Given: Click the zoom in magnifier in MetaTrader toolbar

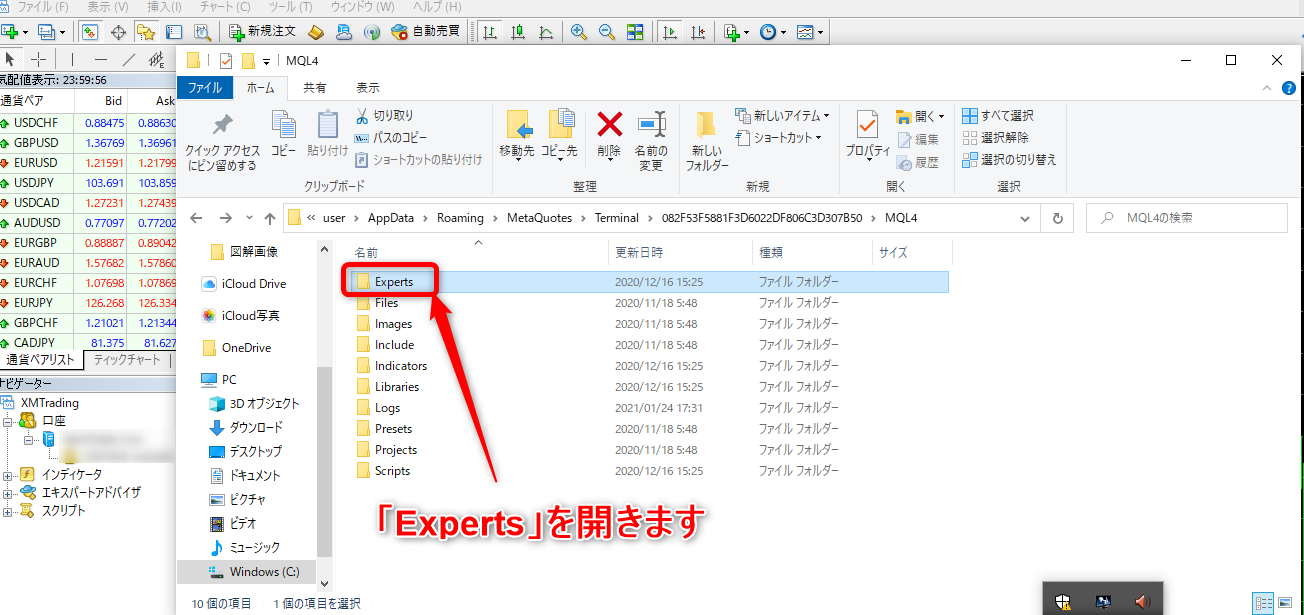Looking at the screenshot, I should tap(578, 32).
